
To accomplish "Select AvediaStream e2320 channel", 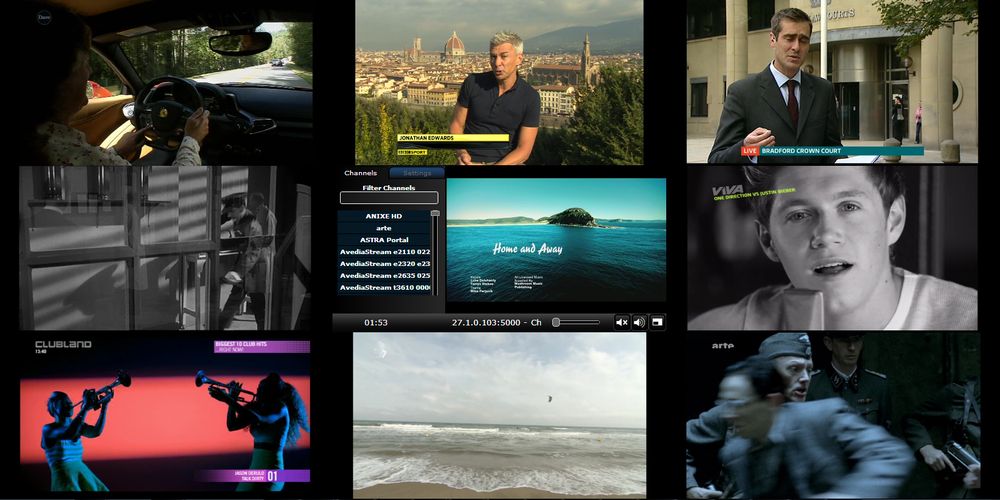I will tap(384, 263).
